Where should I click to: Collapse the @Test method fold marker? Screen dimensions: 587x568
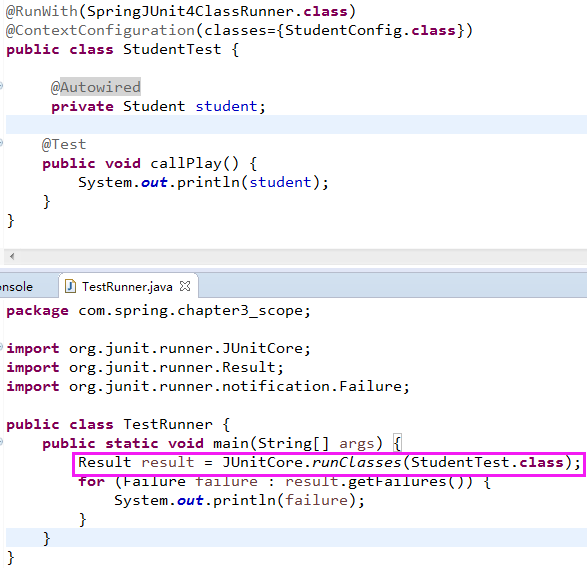click(1, 142)
